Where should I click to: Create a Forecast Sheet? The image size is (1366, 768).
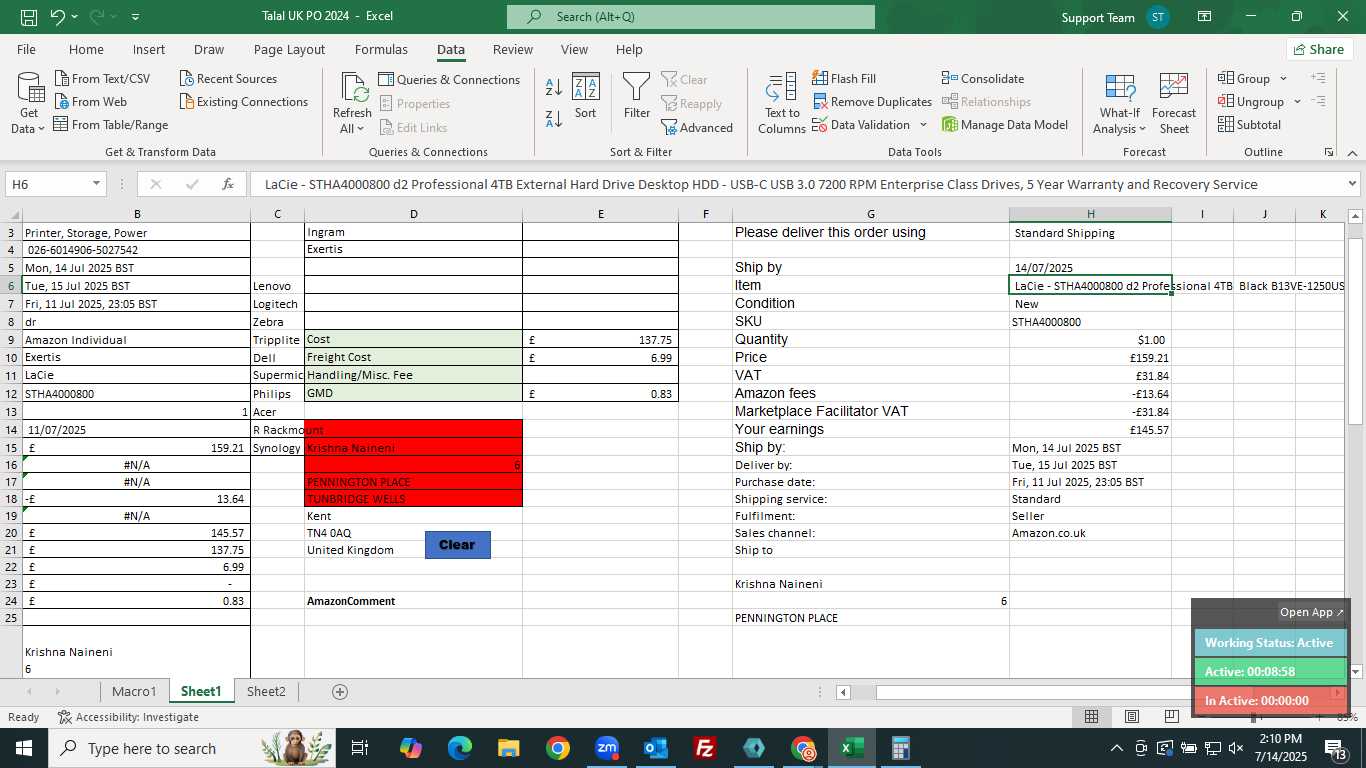1174,103
